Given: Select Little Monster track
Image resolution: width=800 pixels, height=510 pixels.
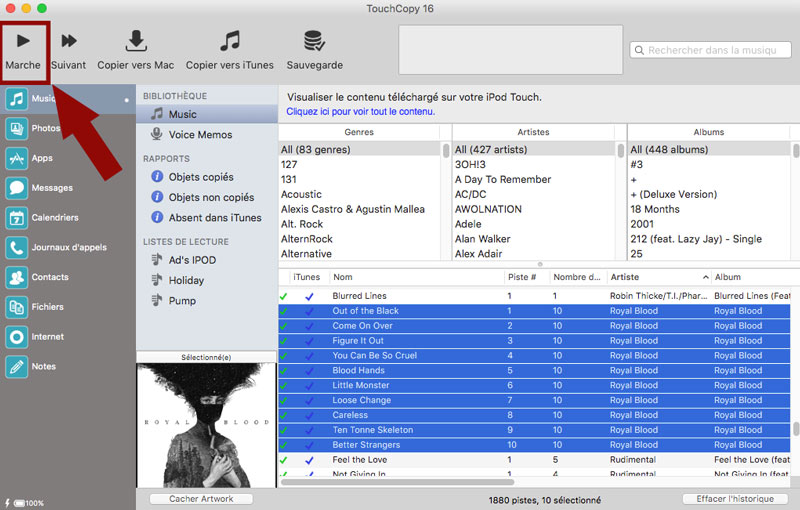Looking at the screenshot, I should click(534, 385).
